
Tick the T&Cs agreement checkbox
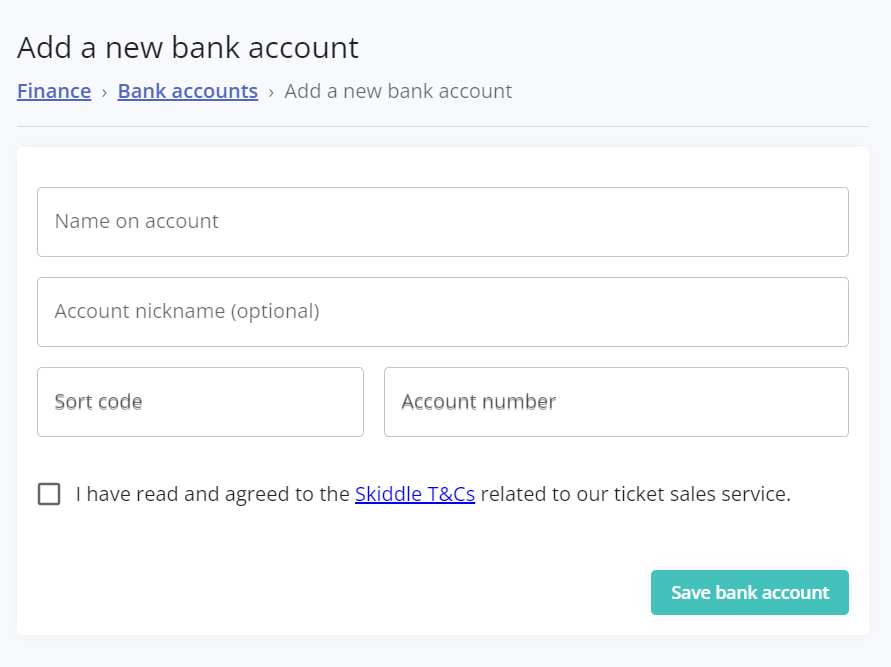click(49, 494)
